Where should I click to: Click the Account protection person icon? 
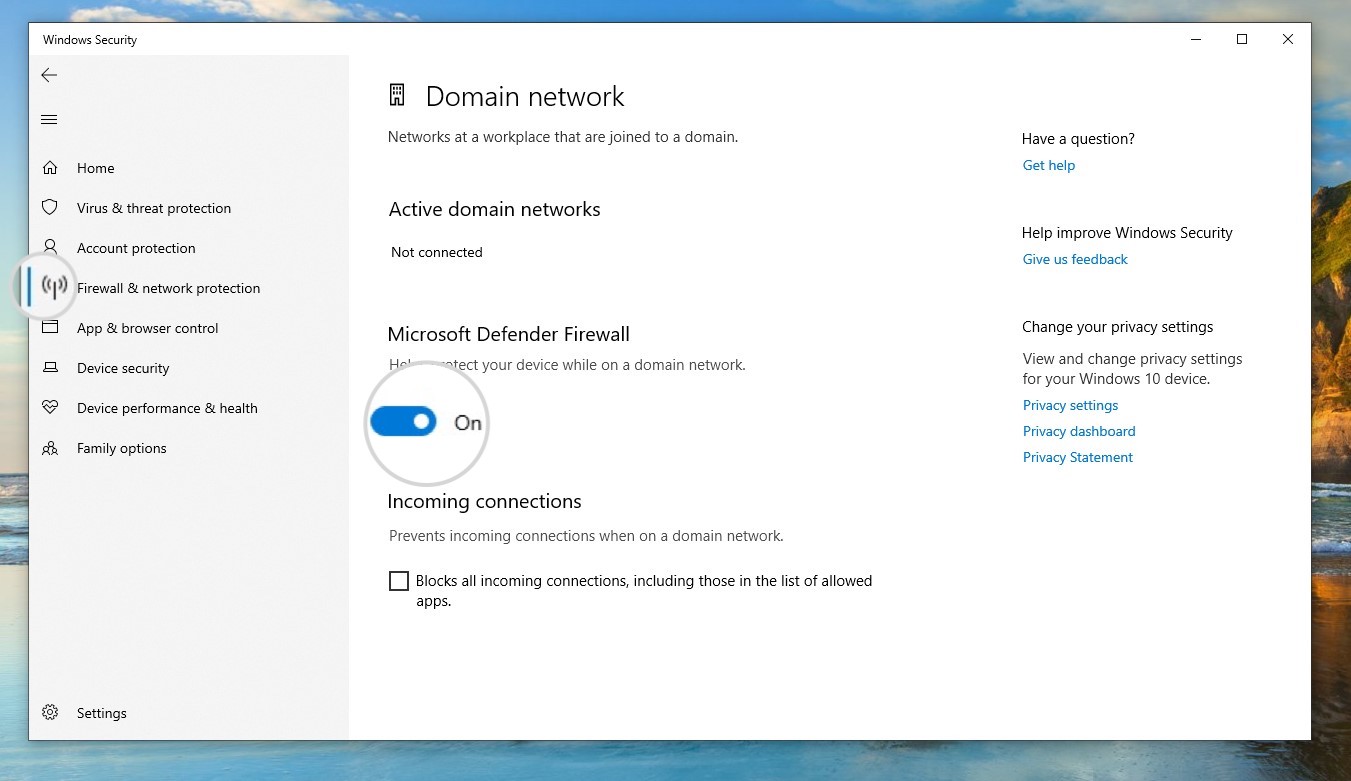point(50,247)
